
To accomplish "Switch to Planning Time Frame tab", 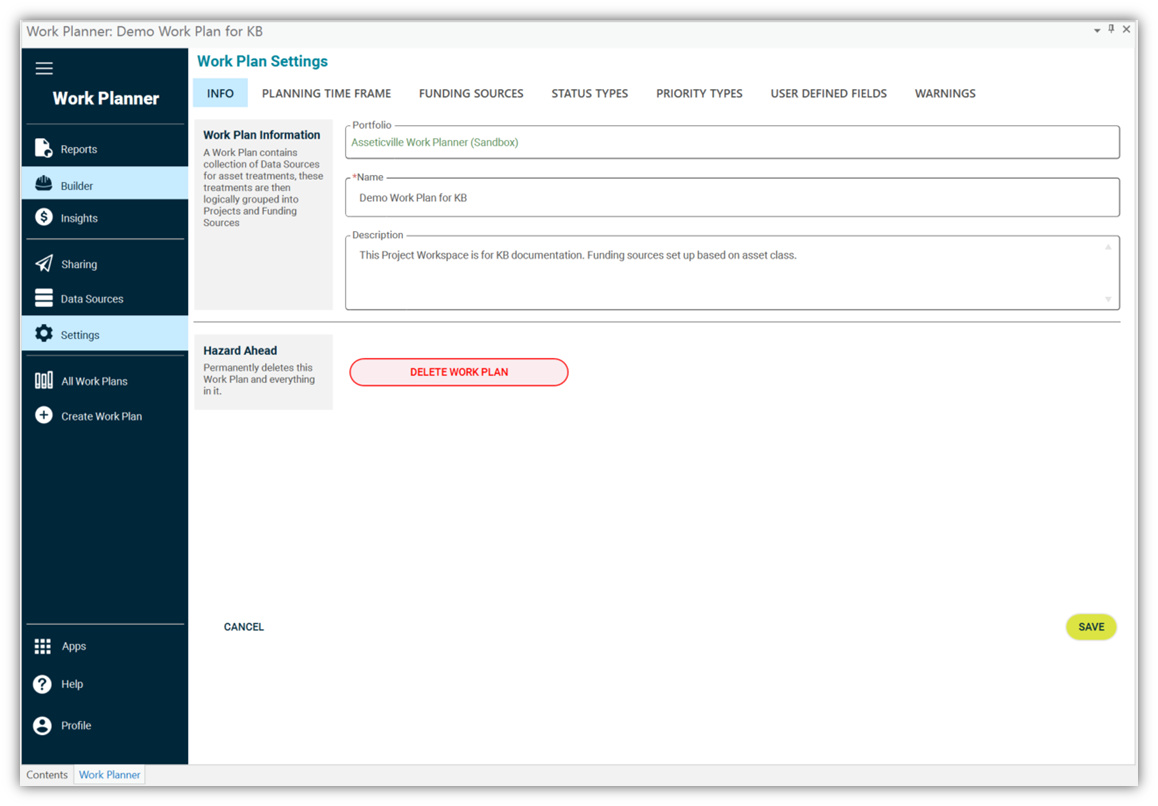I will tap(326, 93).
